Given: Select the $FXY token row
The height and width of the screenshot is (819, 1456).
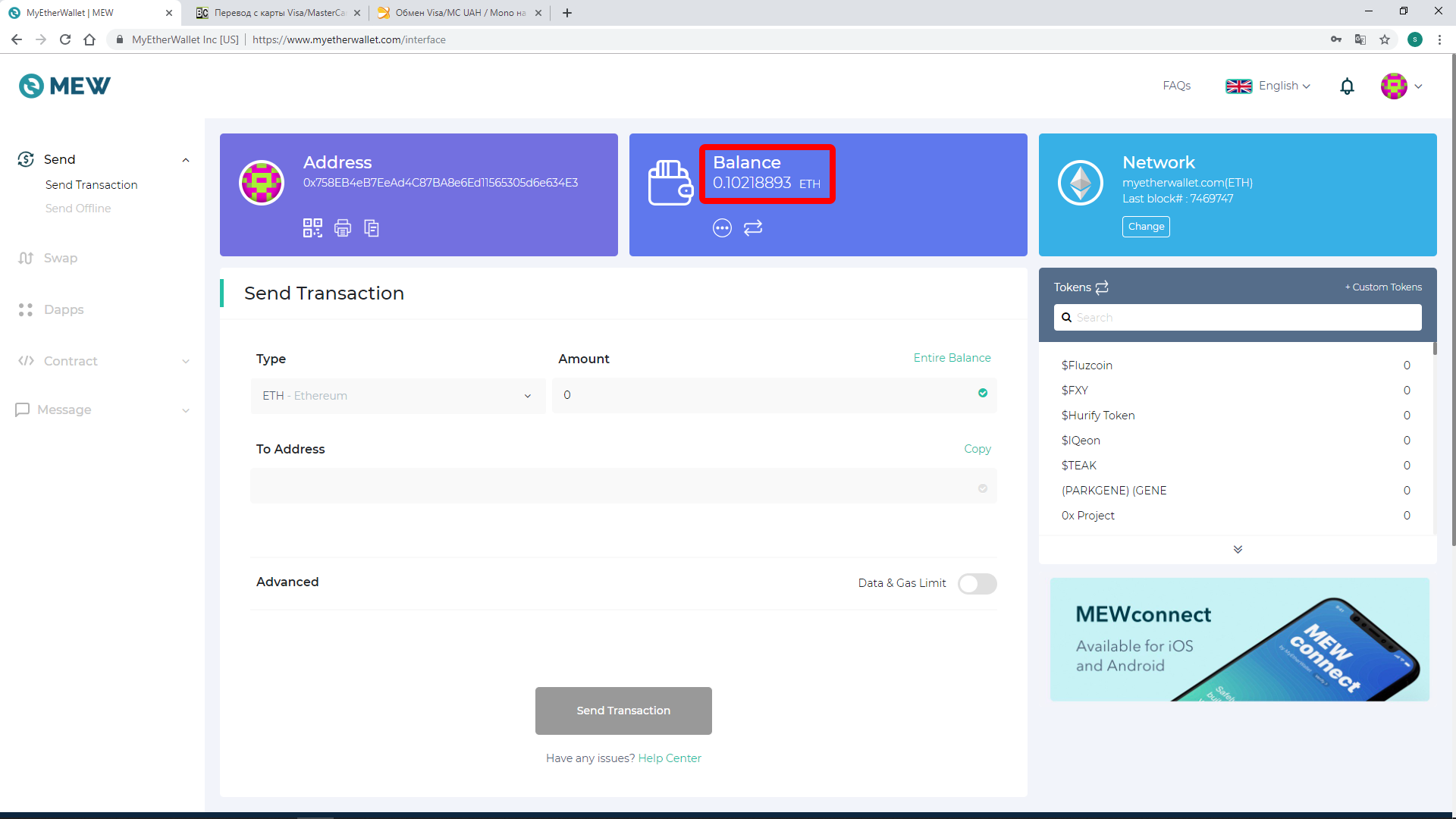Looking at the screenshot, I should click(x=1236, y=391).
